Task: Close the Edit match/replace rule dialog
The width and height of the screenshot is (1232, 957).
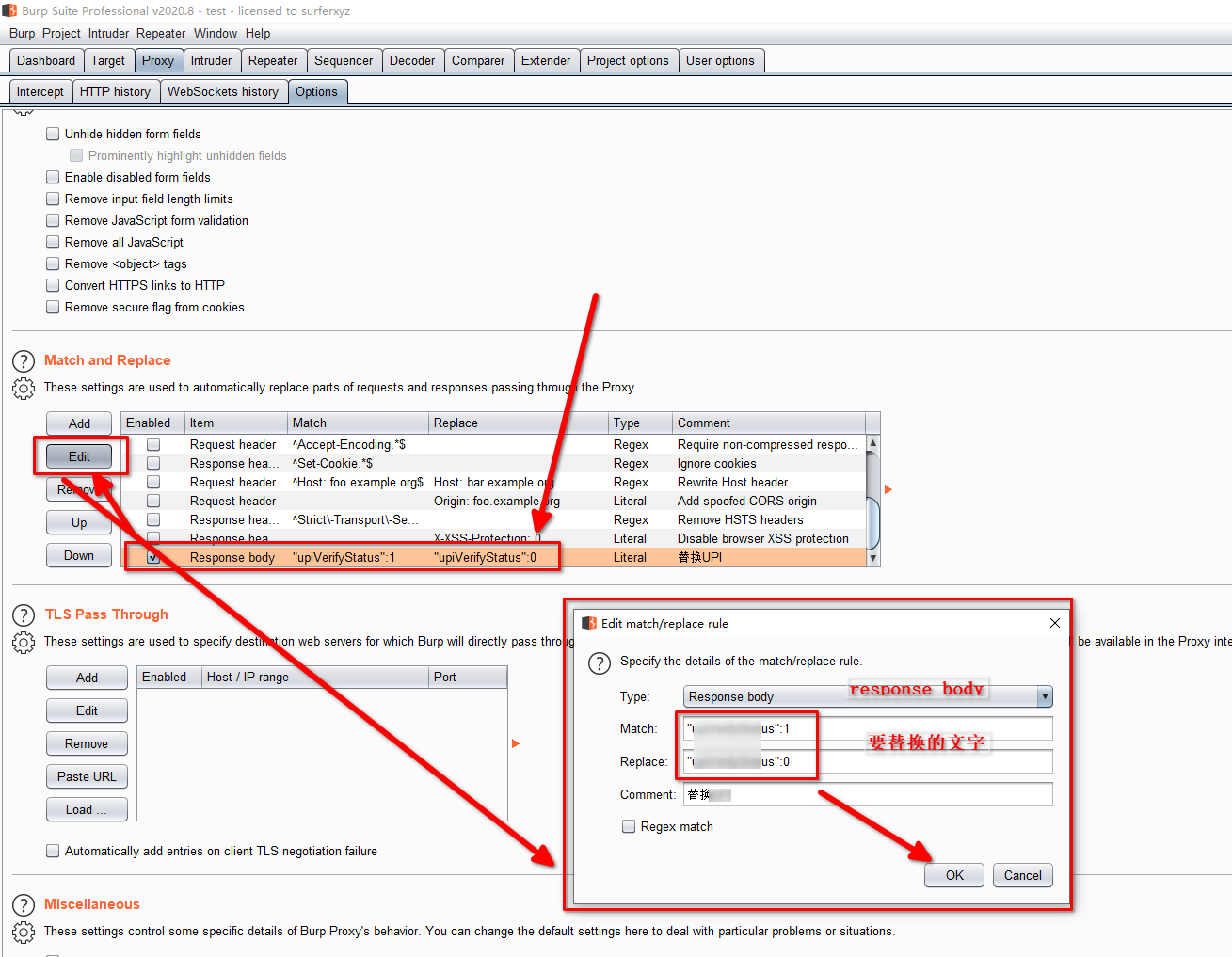Action: [1054, 623]
